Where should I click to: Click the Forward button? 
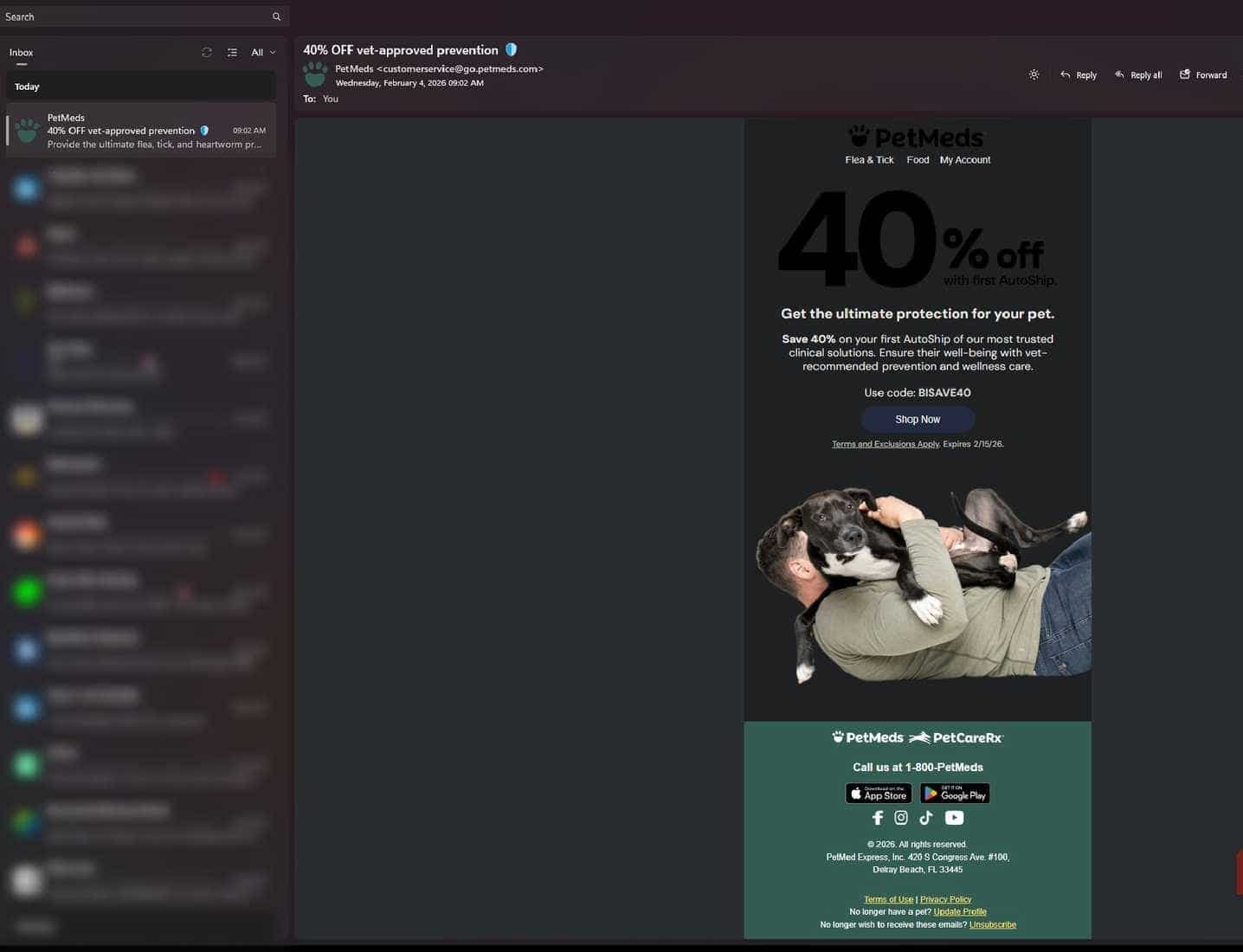tap(1203, 75)
